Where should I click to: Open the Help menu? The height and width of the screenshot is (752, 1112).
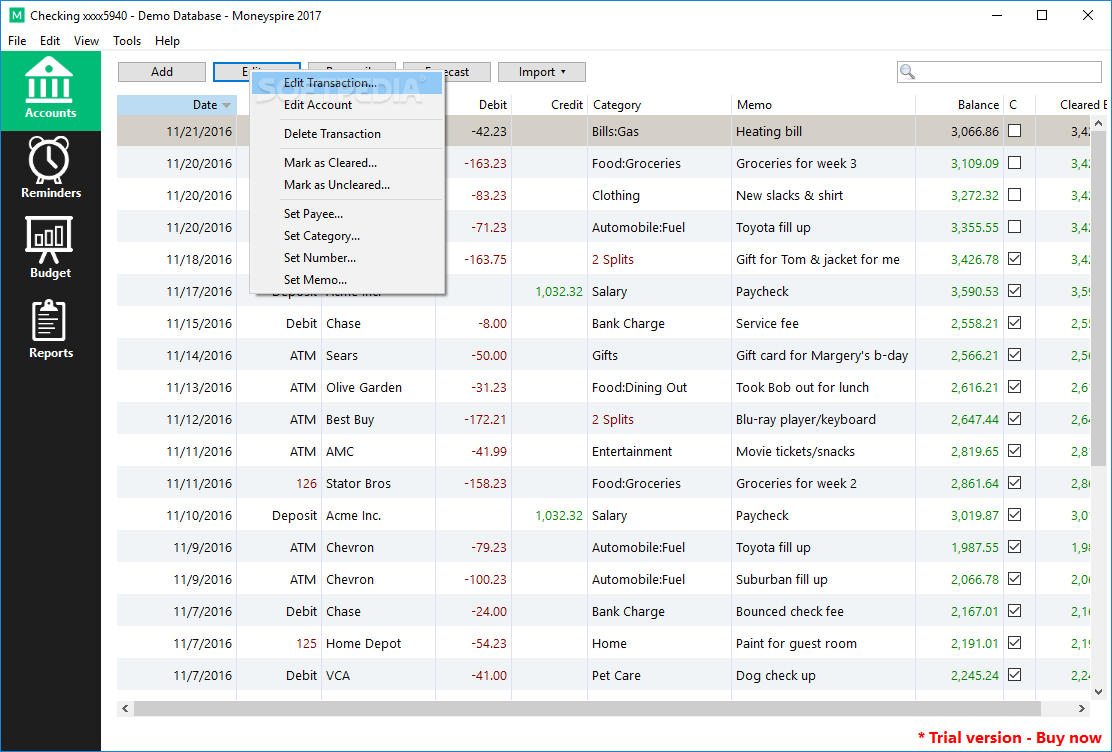[167, 41]
